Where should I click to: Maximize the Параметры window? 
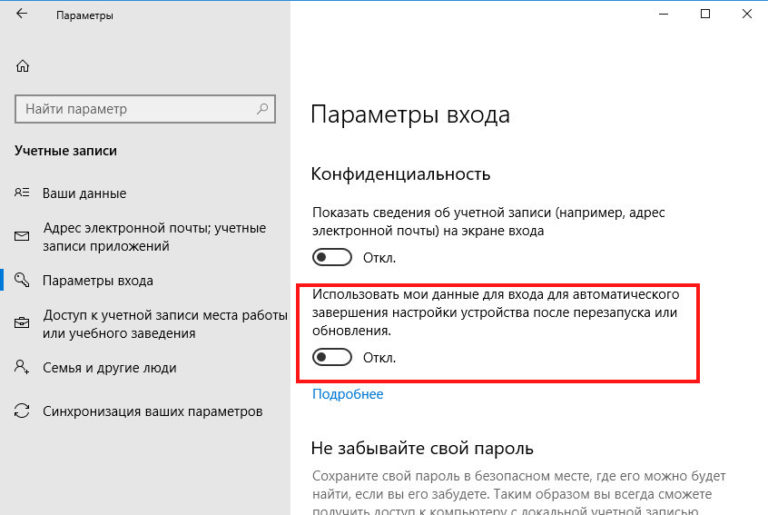(x=705, y=15)
